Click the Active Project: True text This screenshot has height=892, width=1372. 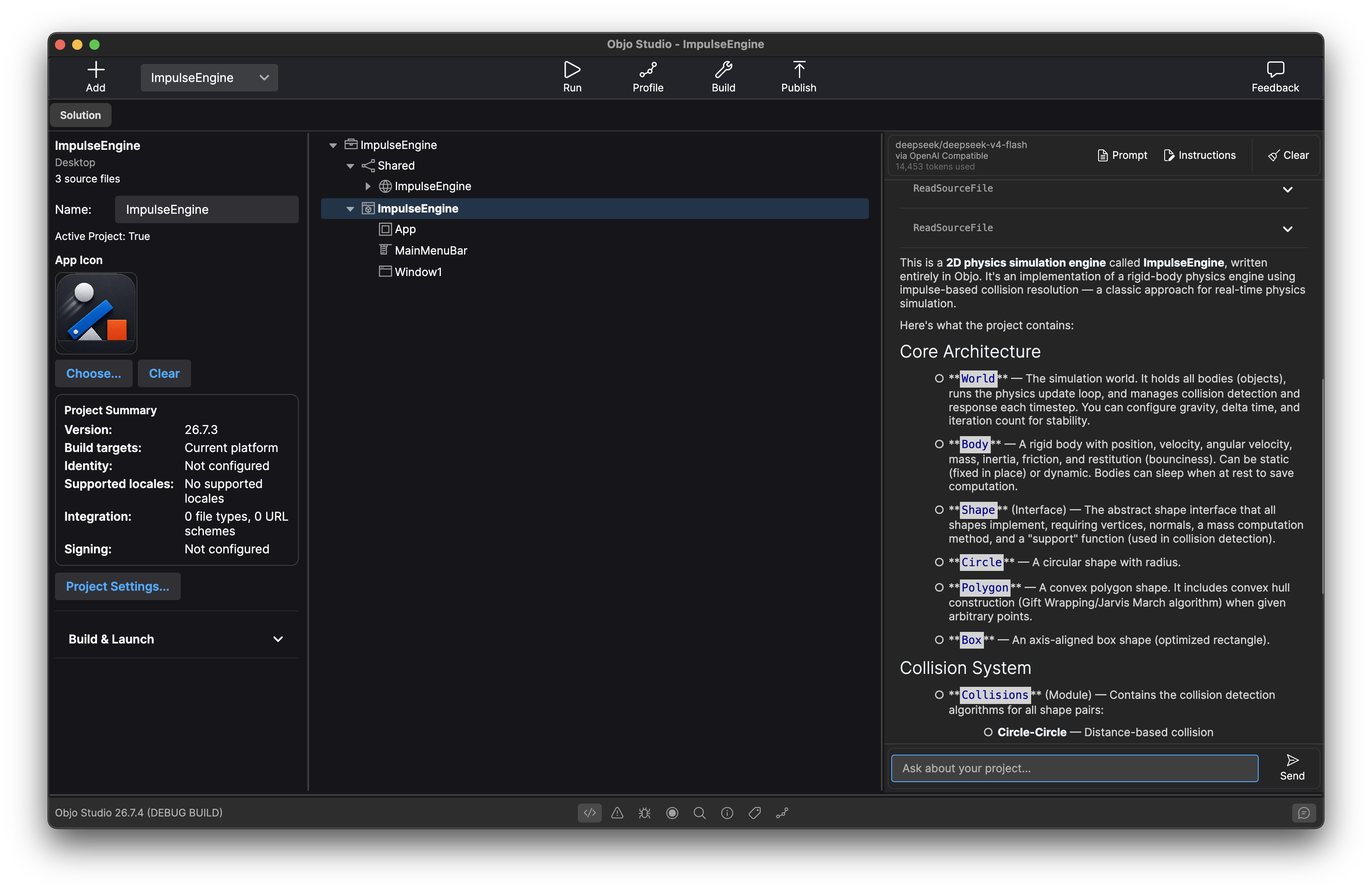(x=103, y=237)
